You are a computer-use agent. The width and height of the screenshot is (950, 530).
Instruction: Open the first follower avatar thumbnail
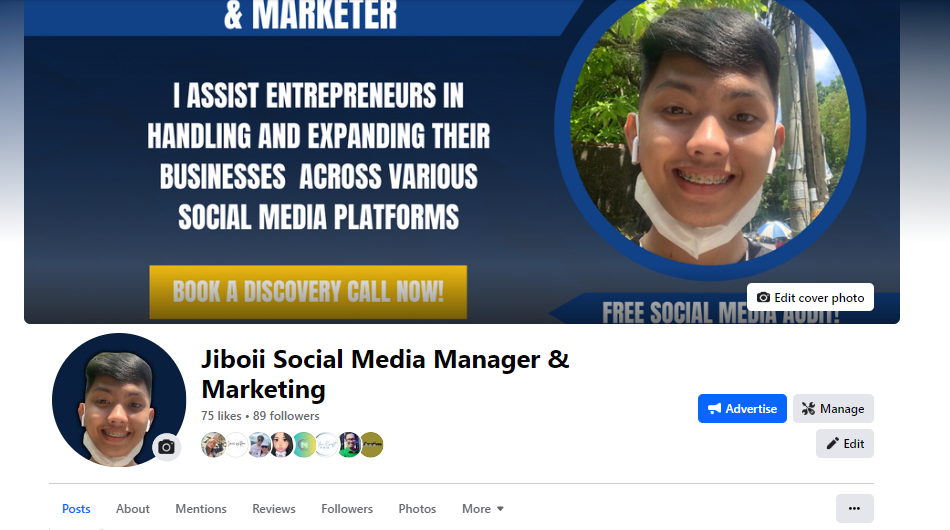click(213, 445)
